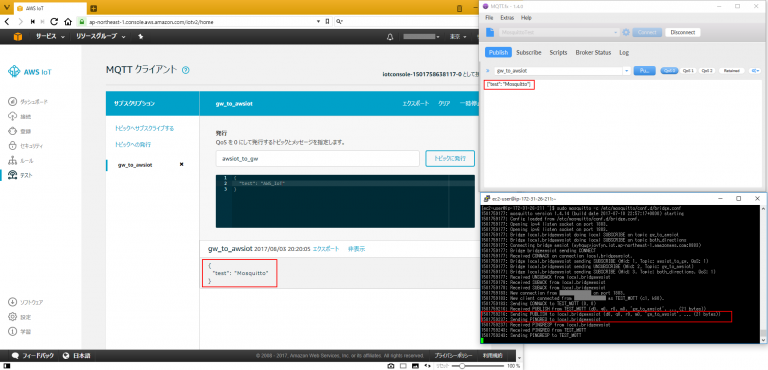Viewport: 768px width, 370px height.
Task: Select QoS 1 in MQTT.fx
Action: pos(688,71)
